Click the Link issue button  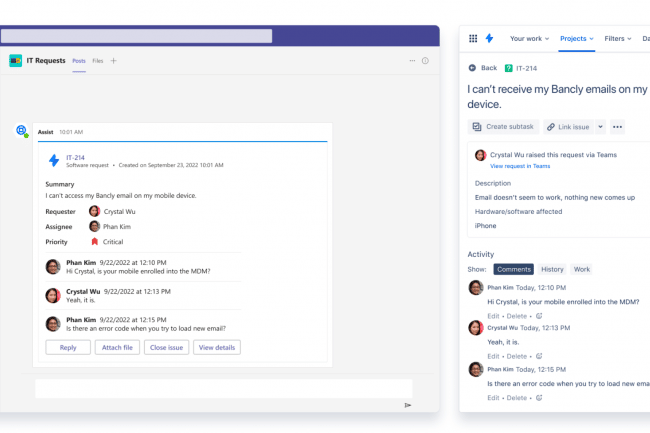(x=568, y=127)
